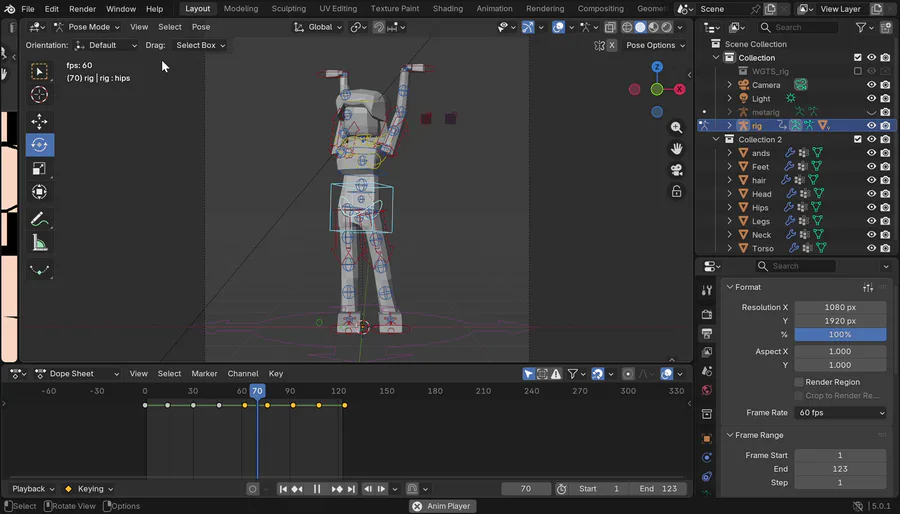Hide the Camera object using eye icon
This screenshot has height=514, width=900.
click(x=871, y=85)
